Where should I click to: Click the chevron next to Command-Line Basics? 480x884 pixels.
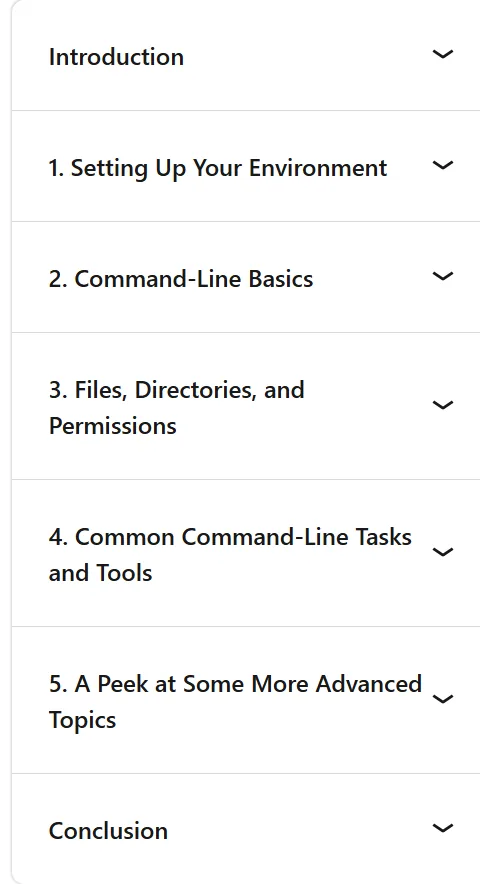click(x=443, y=276)
